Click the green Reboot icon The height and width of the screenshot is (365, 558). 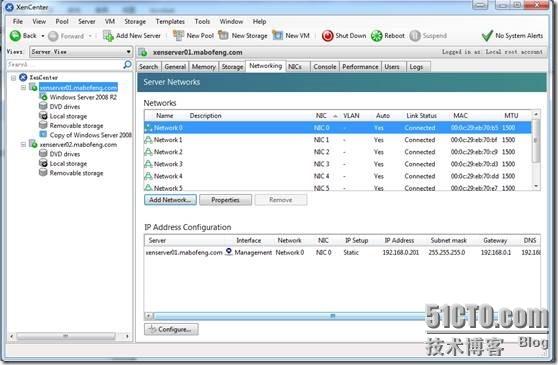pyautogui.click(x=377, y=36)
